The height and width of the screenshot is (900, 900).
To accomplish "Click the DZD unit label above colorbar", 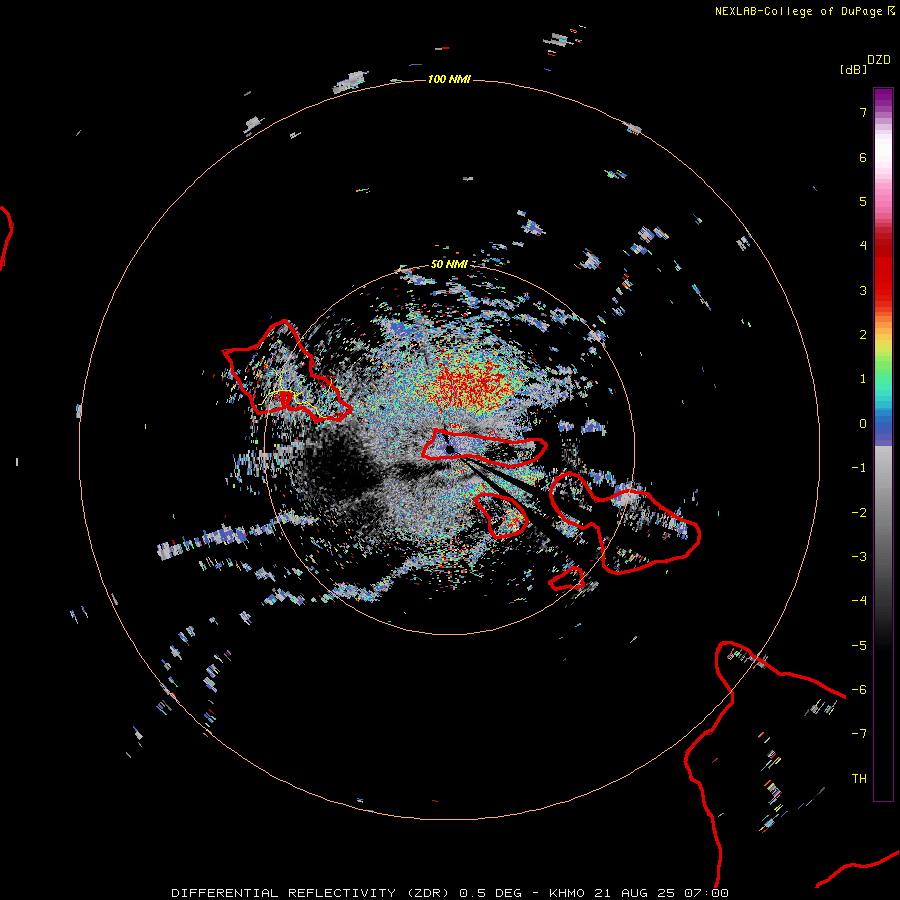I will tap(879, 60).
